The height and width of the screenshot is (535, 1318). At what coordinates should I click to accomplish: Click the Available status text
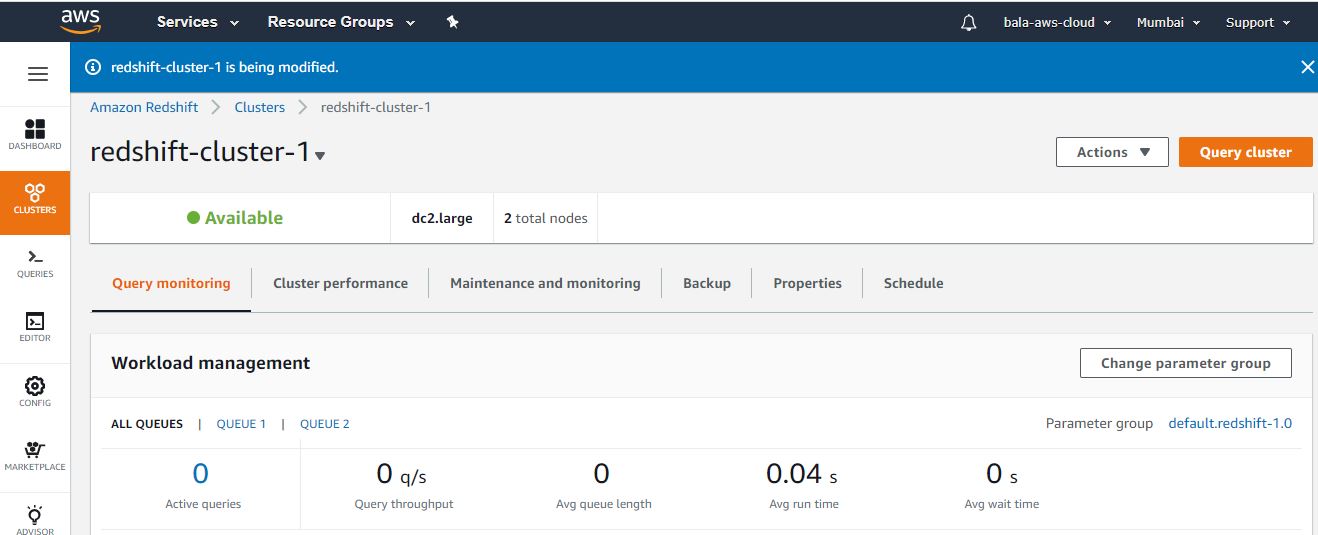[244, 218]
